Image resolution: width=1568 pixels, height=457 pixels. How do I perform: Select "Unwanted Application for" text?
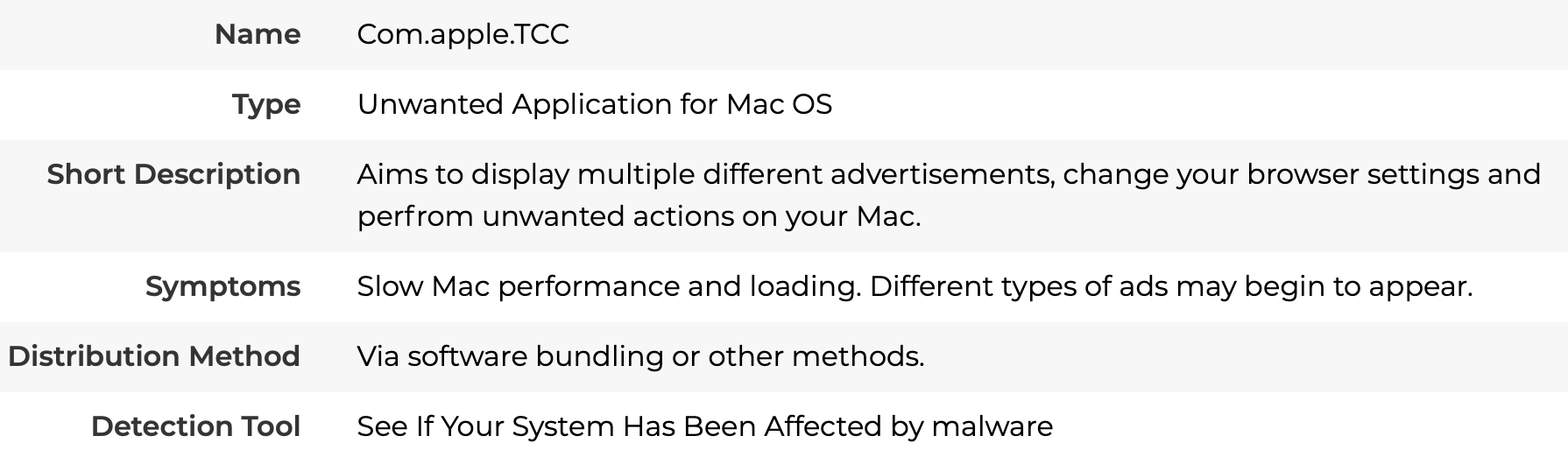pyautogui.click(x=537, y=105)
